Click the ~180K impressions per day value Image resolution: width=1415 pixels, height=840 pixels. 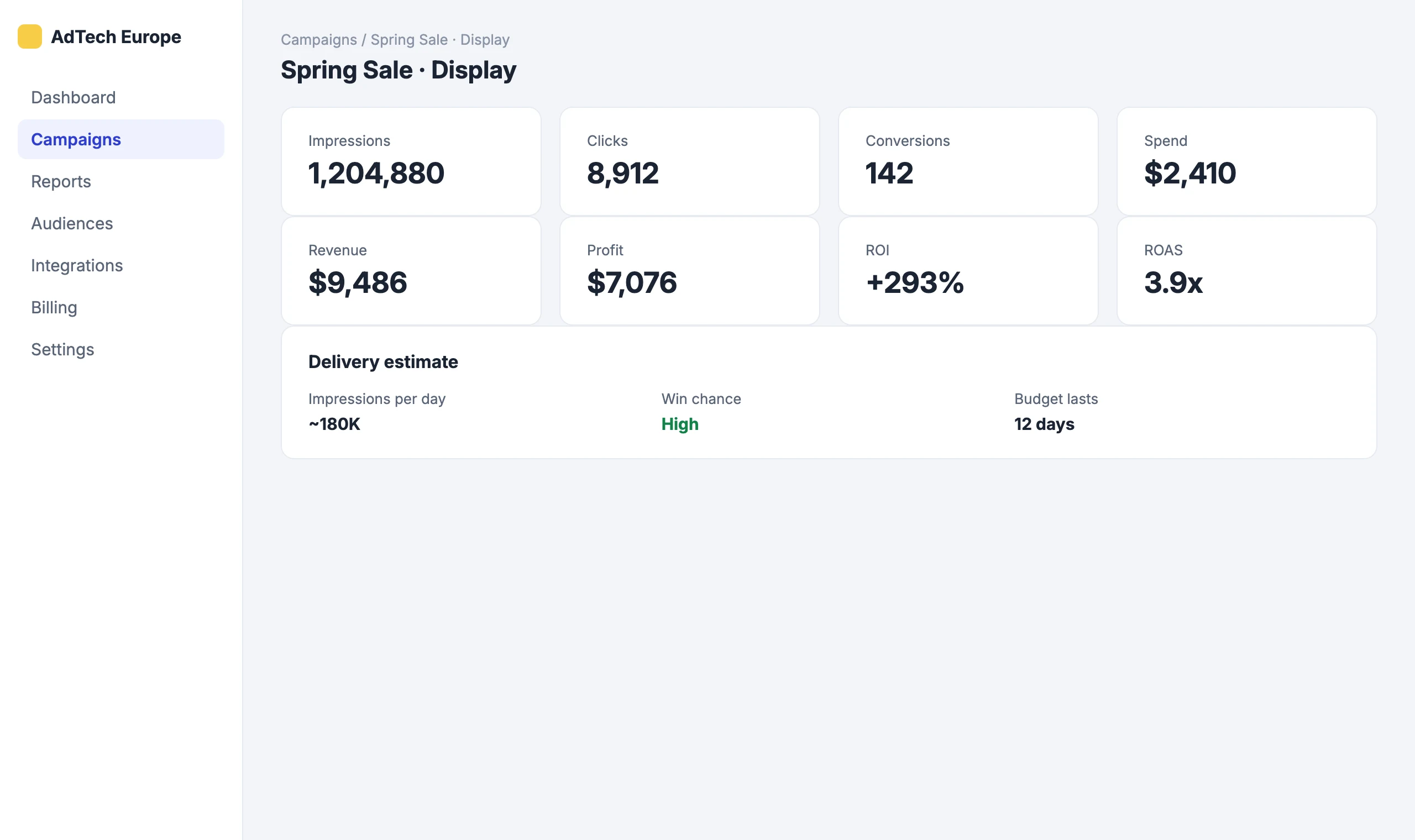click(x=334, y=424)
